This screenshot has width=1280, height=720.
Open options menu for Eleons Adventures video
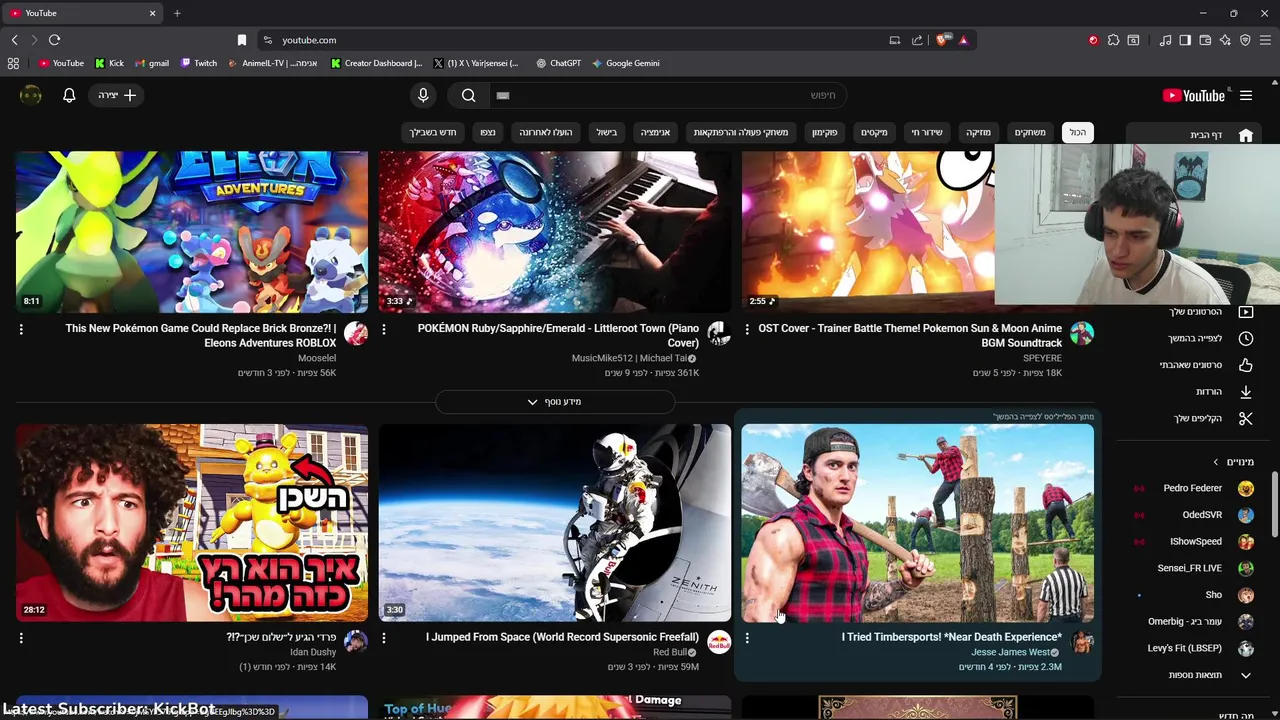(21, 329)
